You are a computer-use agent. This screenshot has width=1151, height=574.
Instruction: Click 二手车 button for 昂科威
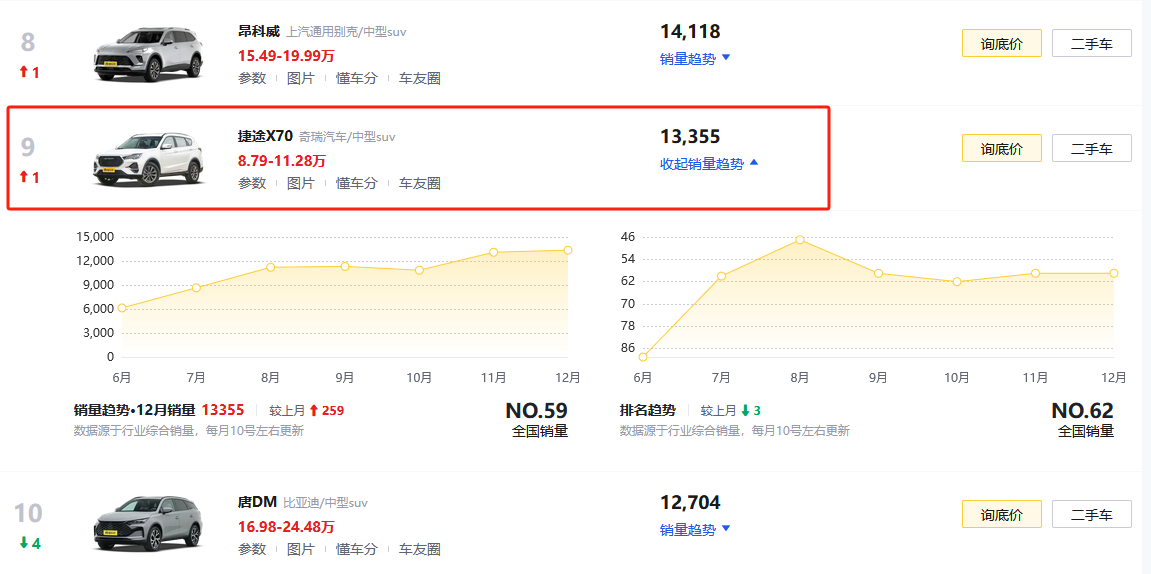click(1092, 43)
